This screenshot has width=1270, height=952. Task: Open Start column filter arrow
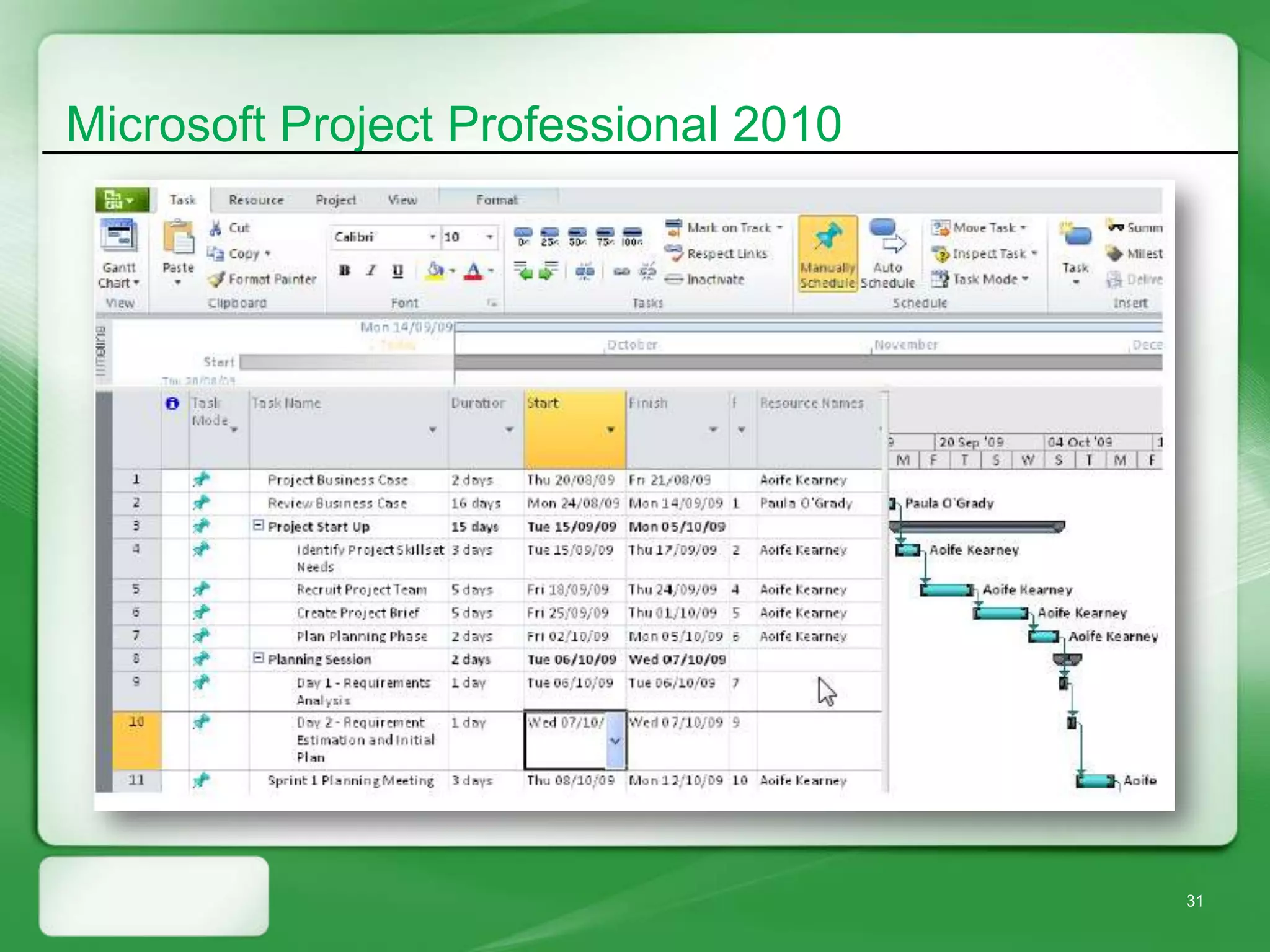click(x=611, y=430)
